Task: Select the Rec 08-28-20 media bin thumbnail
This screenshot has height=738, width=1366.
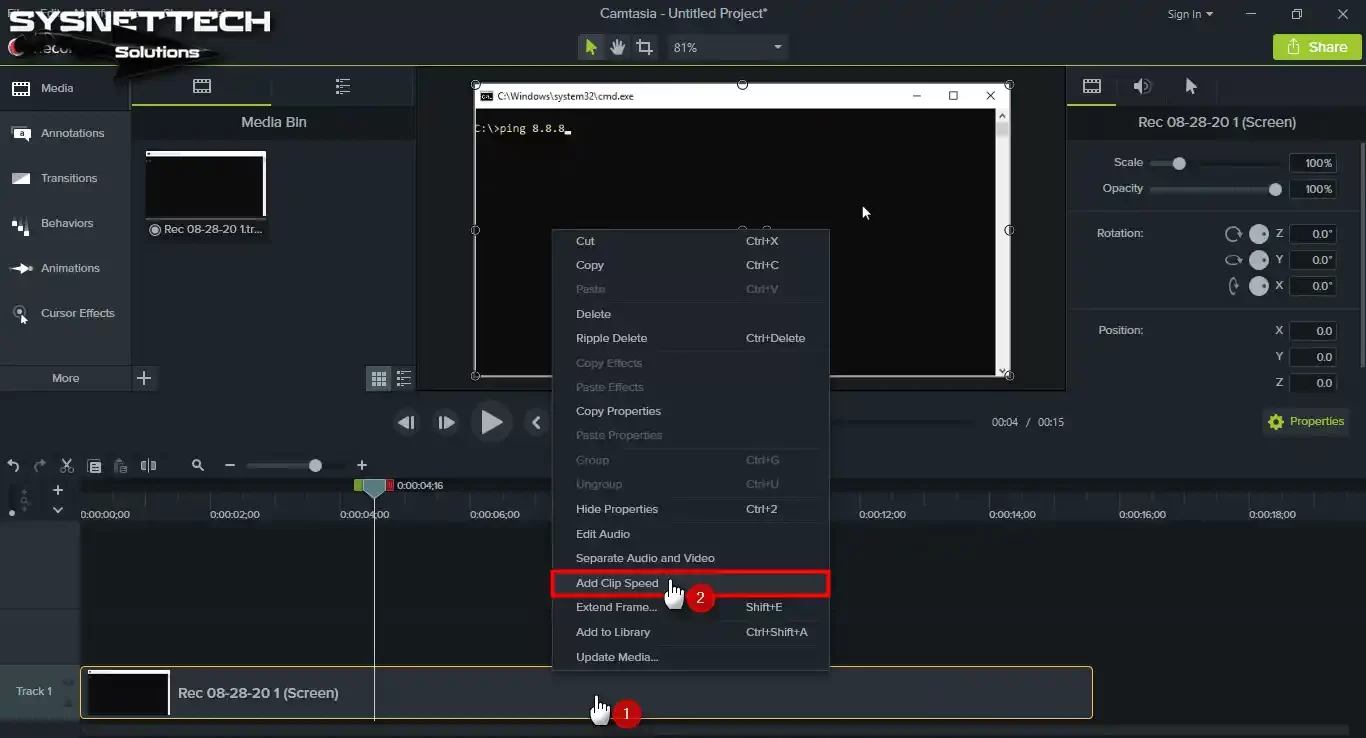Action: (x=206, y=185)
